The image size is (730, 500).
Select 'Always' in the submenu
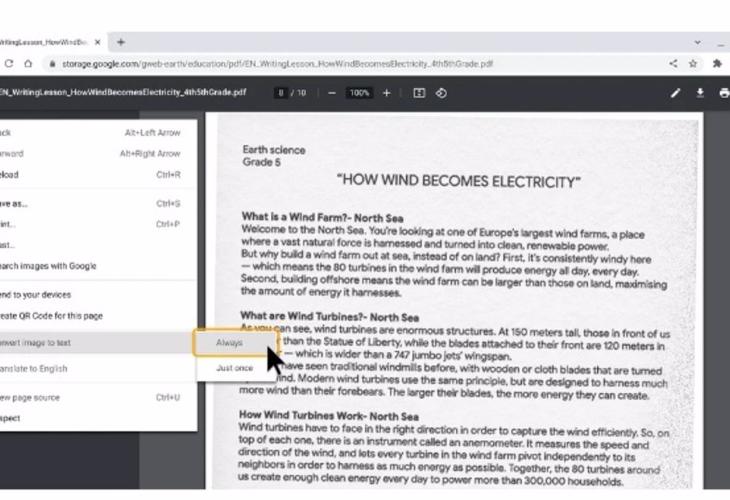(229, 343)
